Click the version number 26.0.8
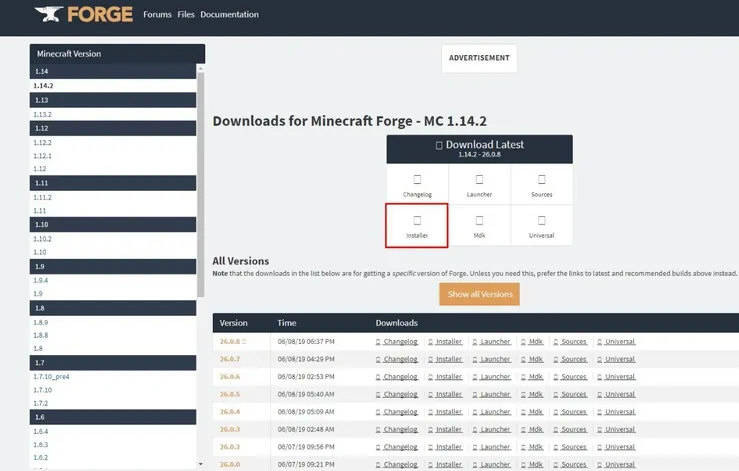This screenshot has height=471, width=739. (230, 341)
